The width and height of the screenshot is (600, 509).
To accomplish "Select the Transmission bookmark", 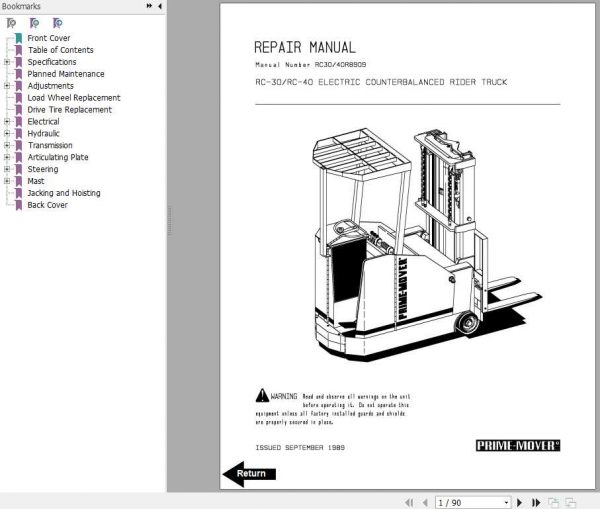I will [50, 145].
